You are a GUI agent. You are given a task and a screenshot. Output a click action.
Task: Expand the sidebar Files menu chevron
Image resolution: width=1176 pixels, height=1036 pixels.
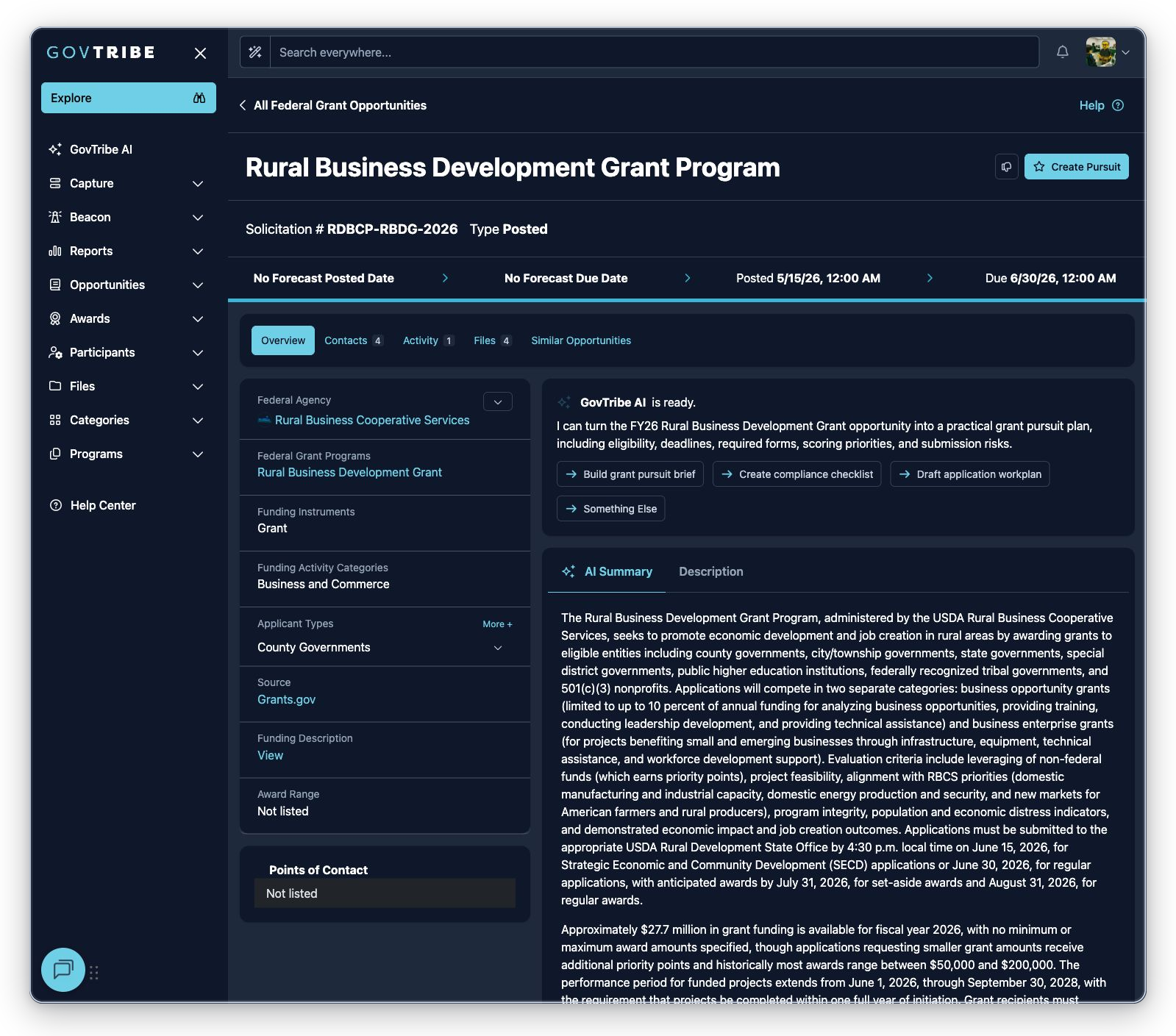[x=198, y=386]
